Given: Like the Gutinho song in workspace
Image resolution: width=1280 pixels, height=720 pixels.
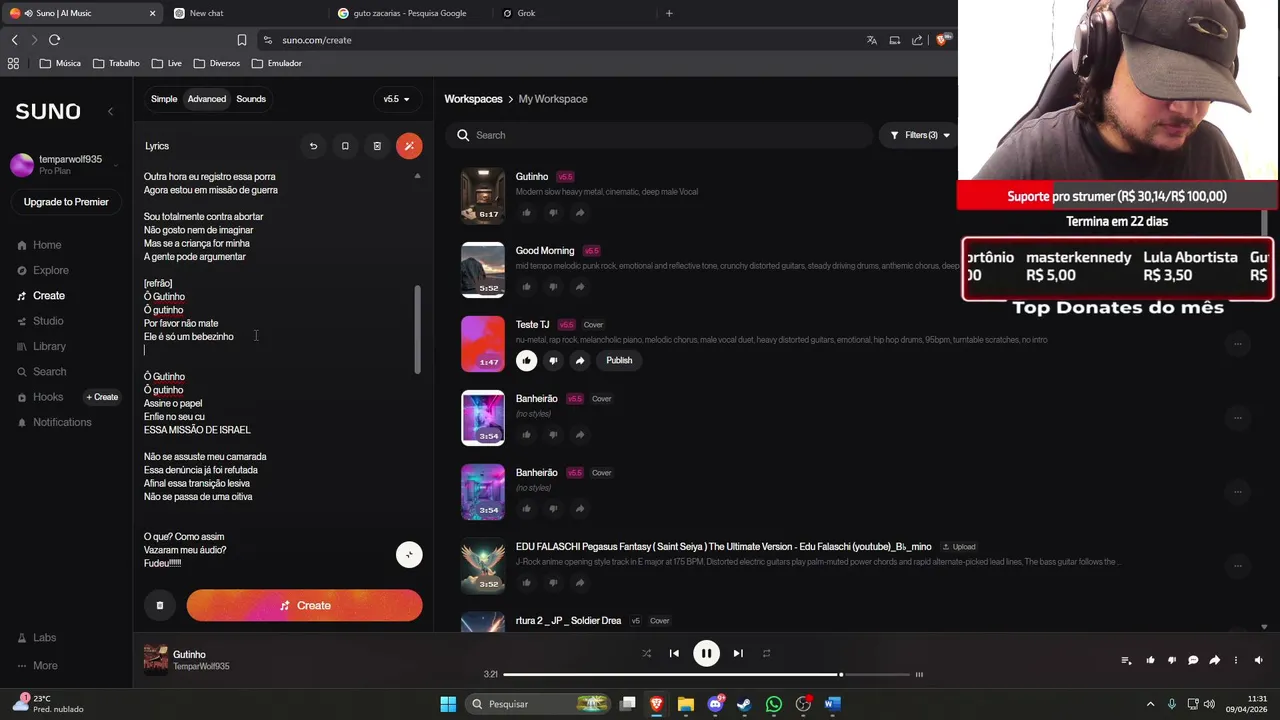Looking at the screenshot, I should coord(526,212).
